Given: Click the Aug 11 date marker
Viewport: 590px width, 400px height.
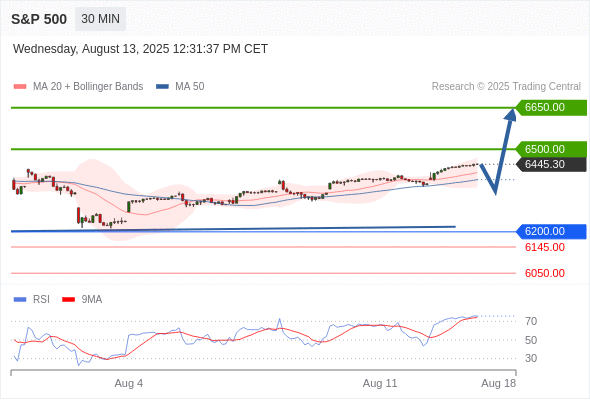Looking at the screenshot, I should point(380,383).
